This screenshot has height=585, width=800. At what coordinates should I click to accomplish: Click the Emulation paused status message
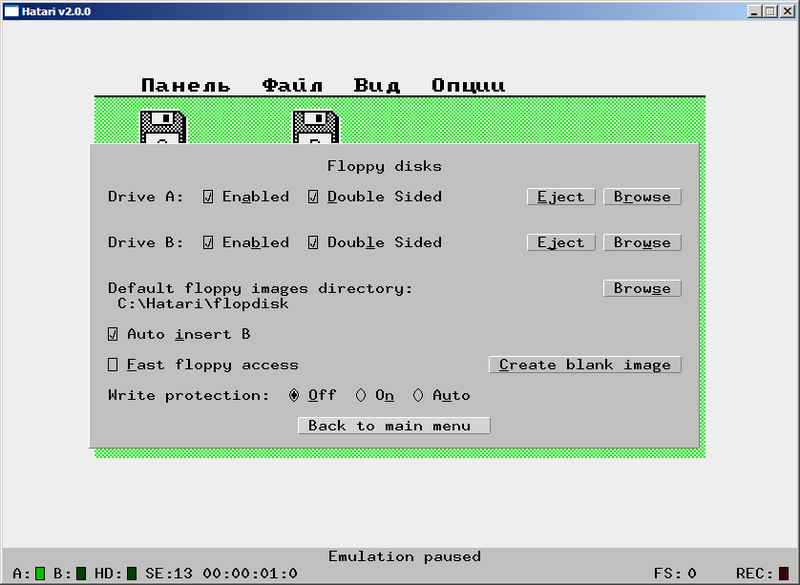coord(404,556)
